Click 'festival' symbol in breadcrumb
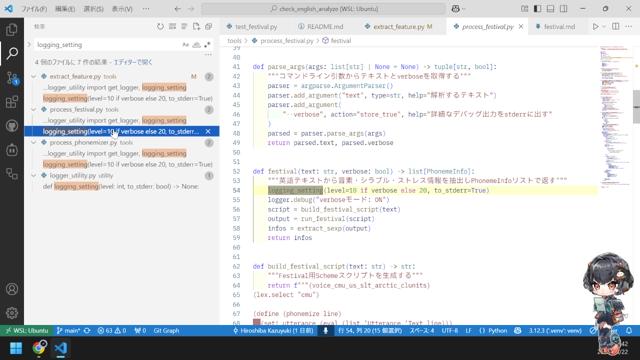The height and width of the screenshot is (360, 640). pos(341,41)
